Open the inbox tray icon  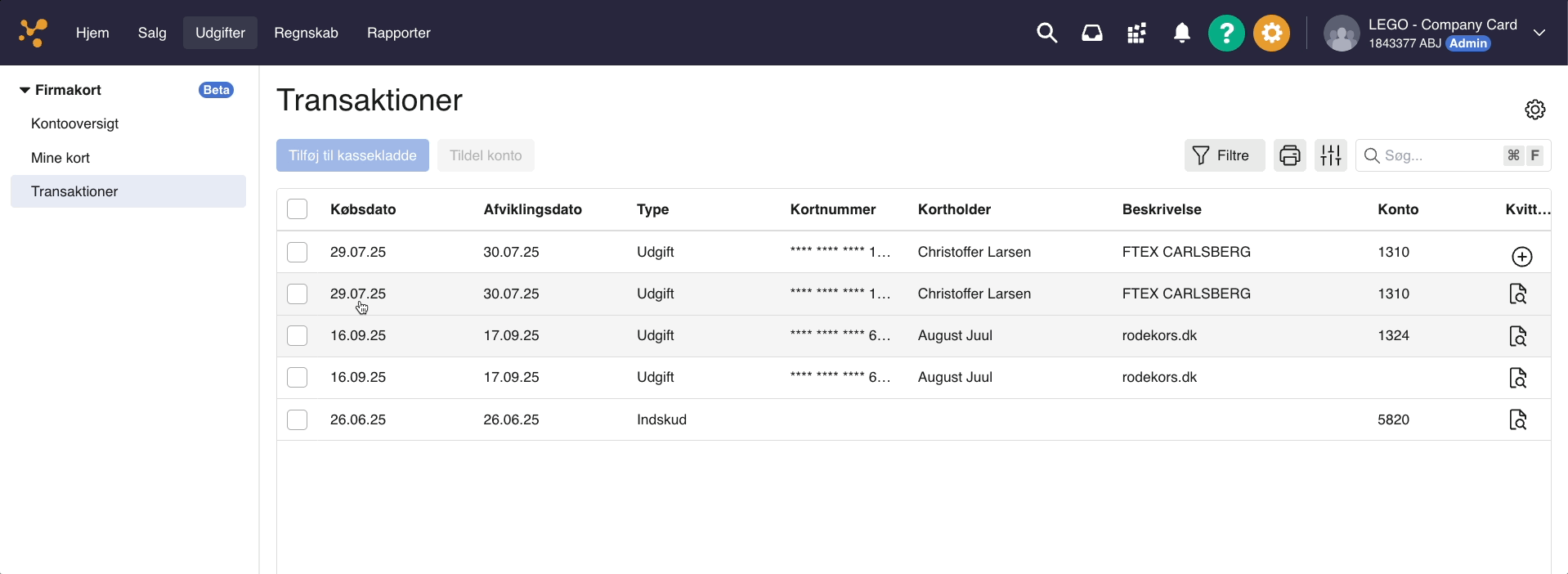pos(1091,33)
